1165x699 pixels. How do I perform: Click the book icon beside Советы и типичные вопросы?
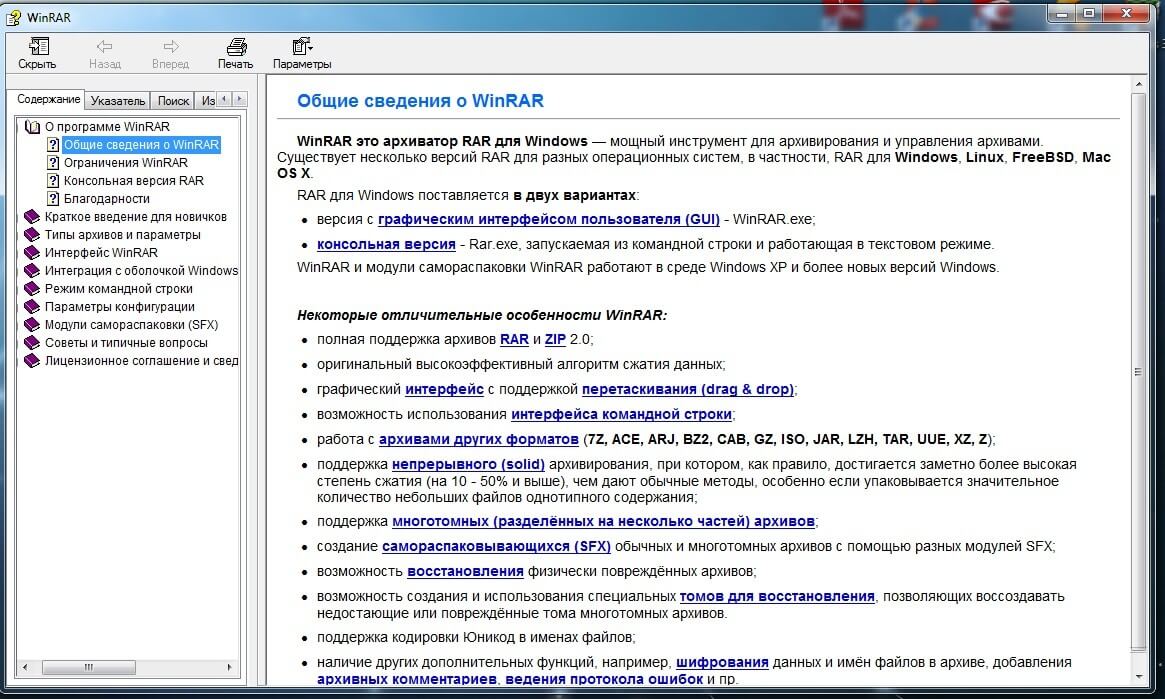32,343
